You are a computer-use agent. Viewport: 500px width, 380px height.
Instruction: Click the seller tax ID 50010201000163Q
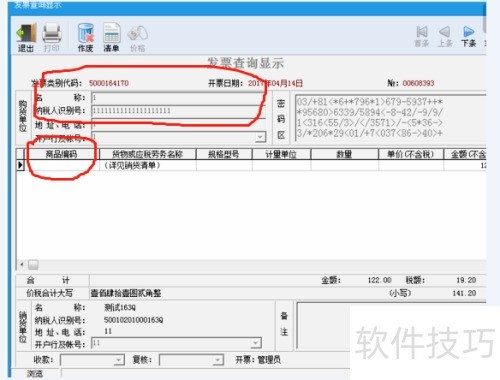(x=133, y=320)
